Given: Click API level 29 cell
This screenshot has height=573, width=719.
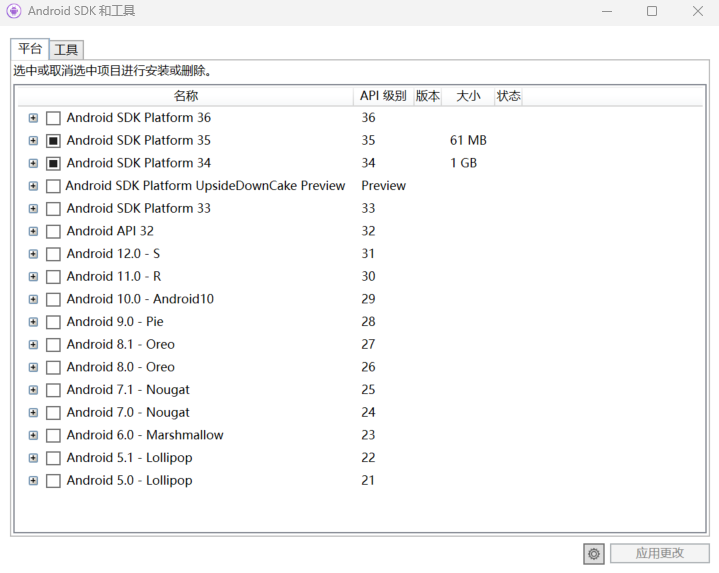Looking at the screenshot, I should [368, 299].
